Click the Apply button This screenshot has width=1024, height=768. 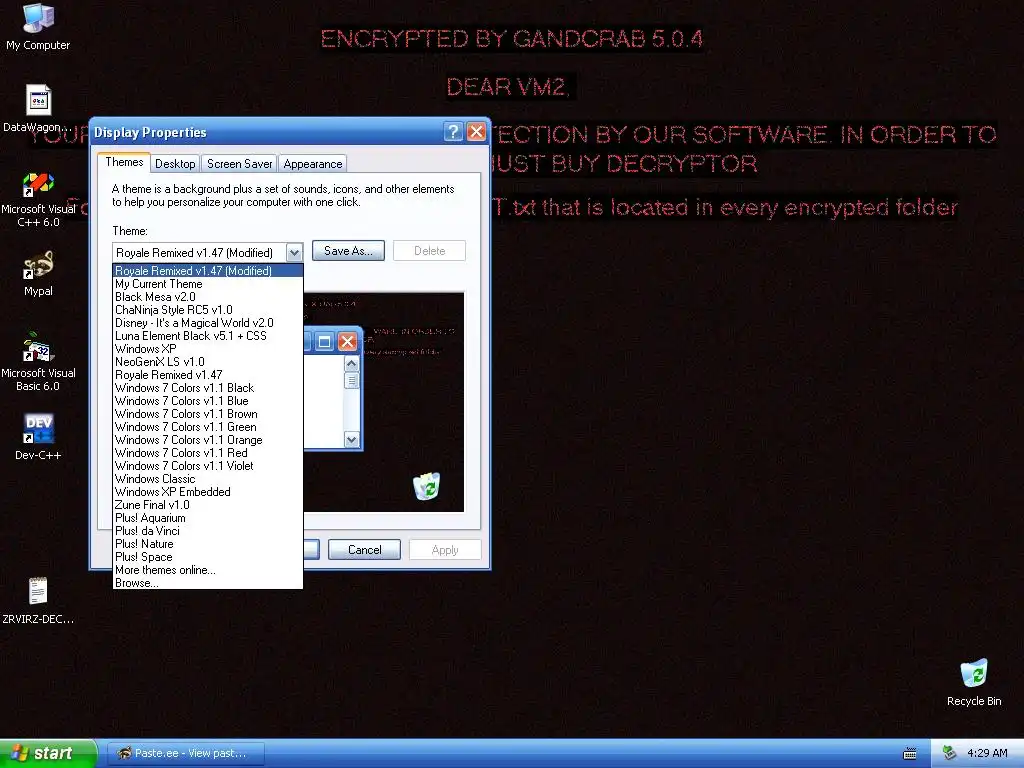445,550
